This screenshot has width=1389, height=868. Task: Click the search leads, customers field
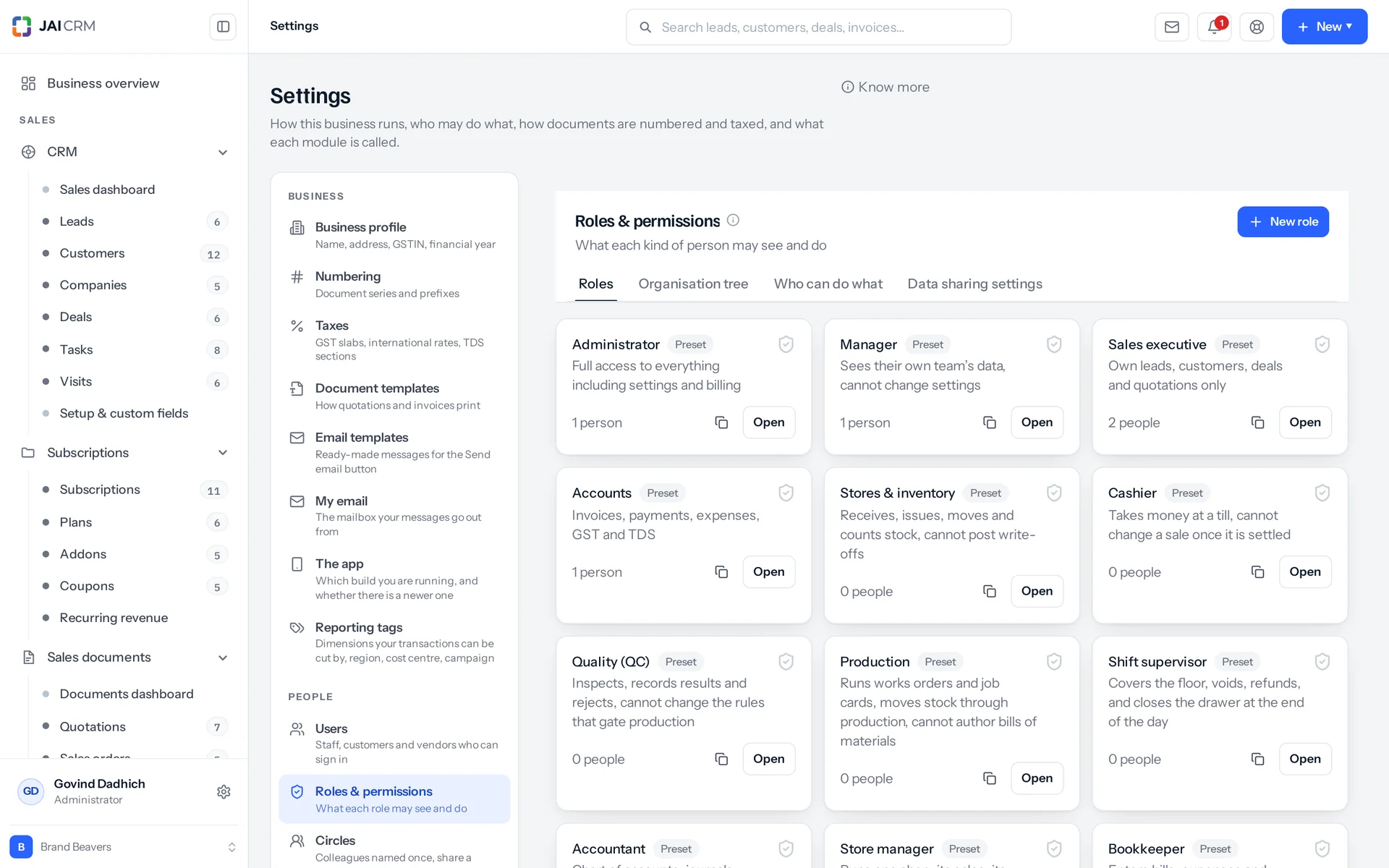818,27
